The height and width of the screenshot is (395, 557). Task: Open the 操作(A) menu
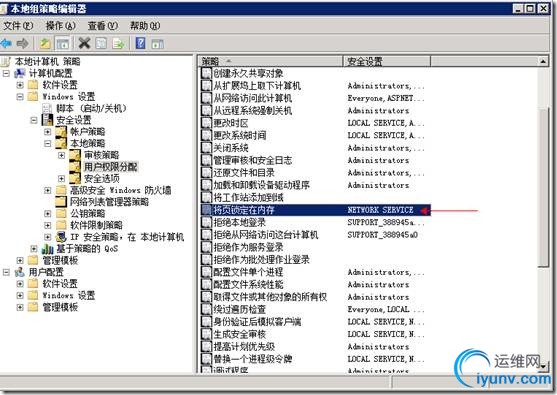click(x=60, y=26)
